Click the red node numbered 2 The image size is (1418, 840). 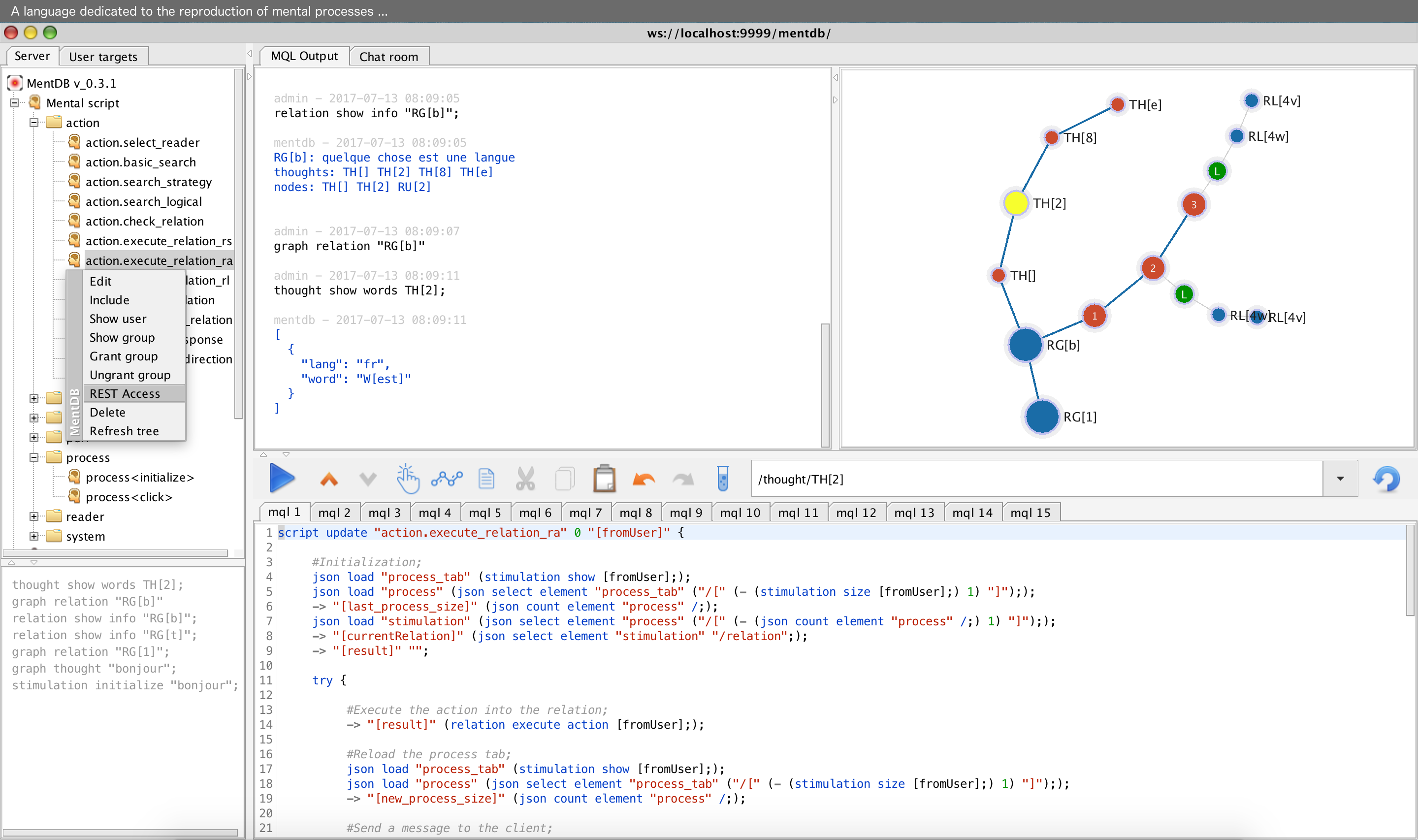tap(1153, 268)
